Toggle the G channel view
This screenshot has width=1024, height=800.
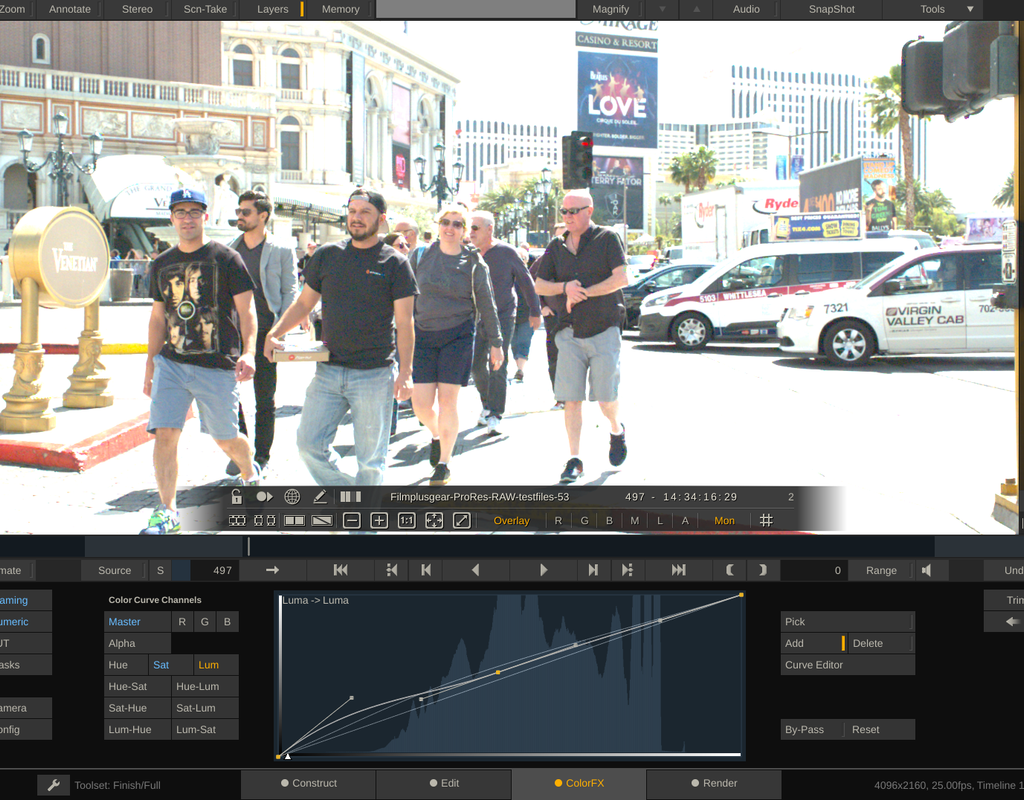coord(584,520)
